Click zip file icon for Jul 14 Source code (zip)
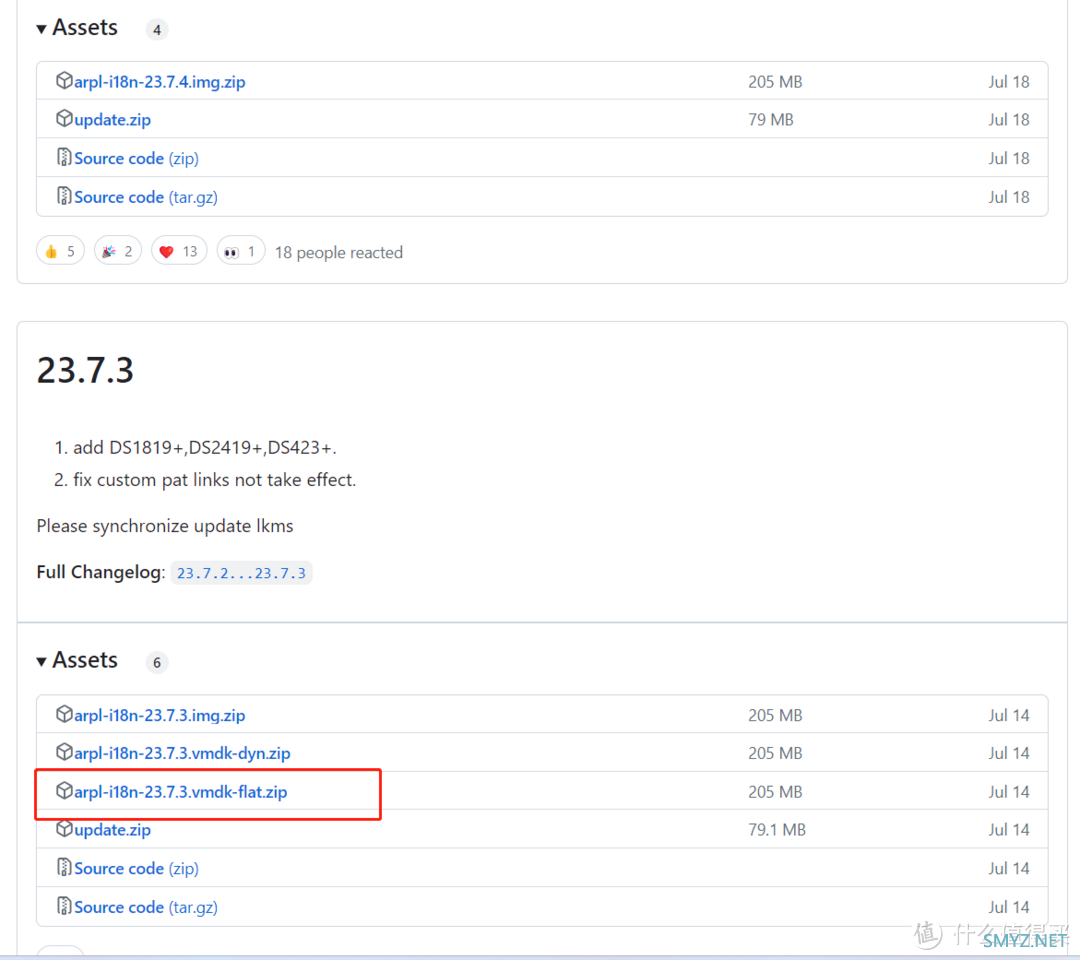Screen dimensions: 1080x960 point(64,867)
